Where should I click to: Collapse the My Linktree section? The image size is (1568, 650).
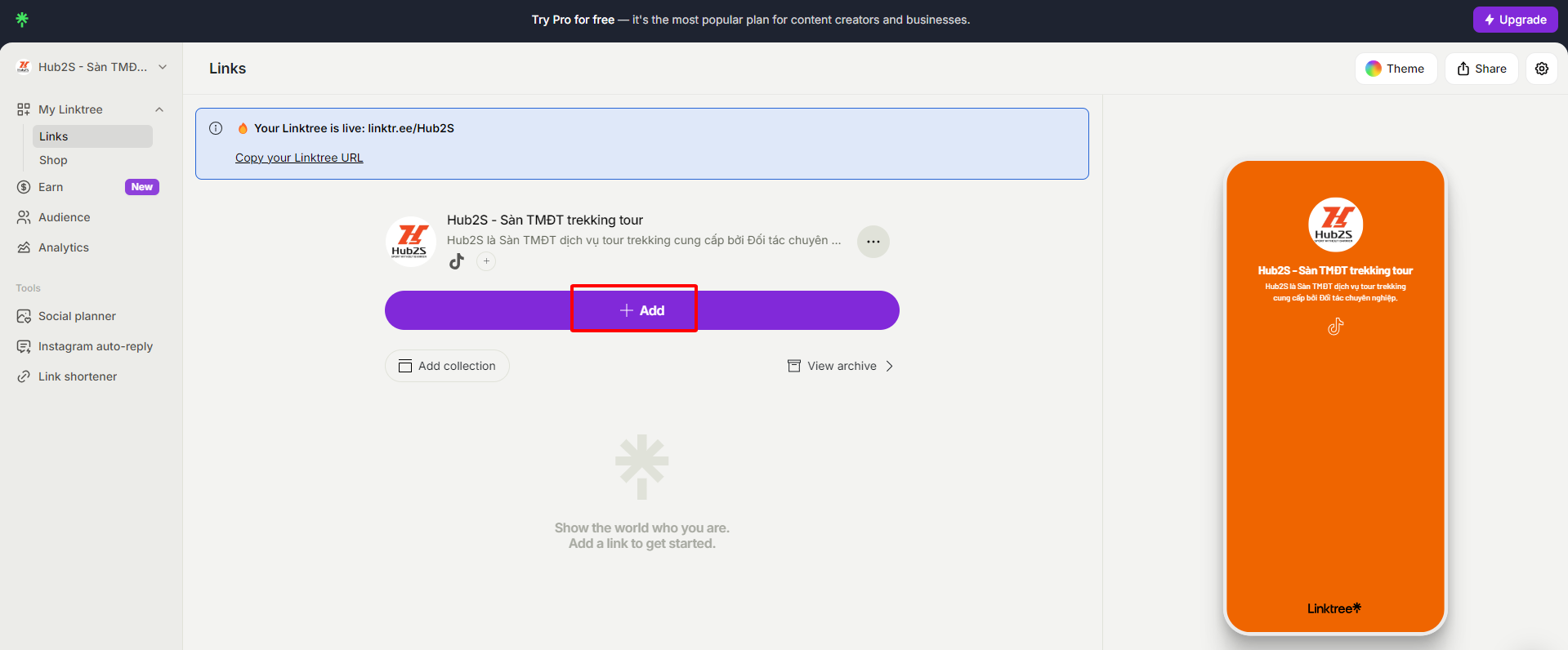tap(159, 109)
